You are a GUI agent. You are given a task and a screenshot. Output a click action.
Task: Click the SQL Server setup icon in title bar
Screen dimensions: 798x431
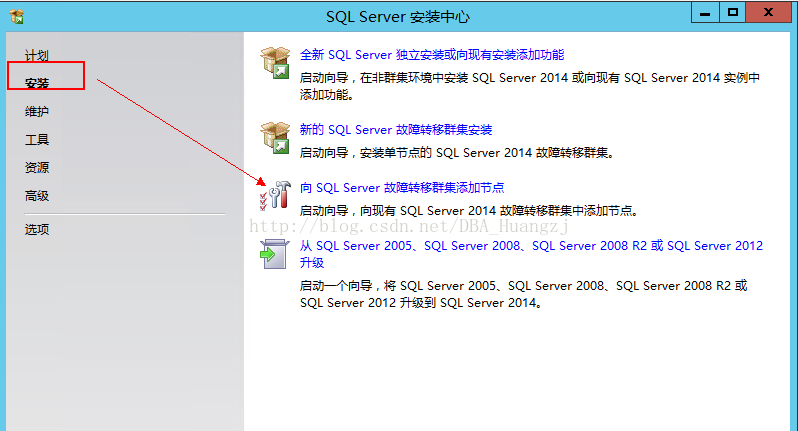pyautogui.click(x=17, y=17)
